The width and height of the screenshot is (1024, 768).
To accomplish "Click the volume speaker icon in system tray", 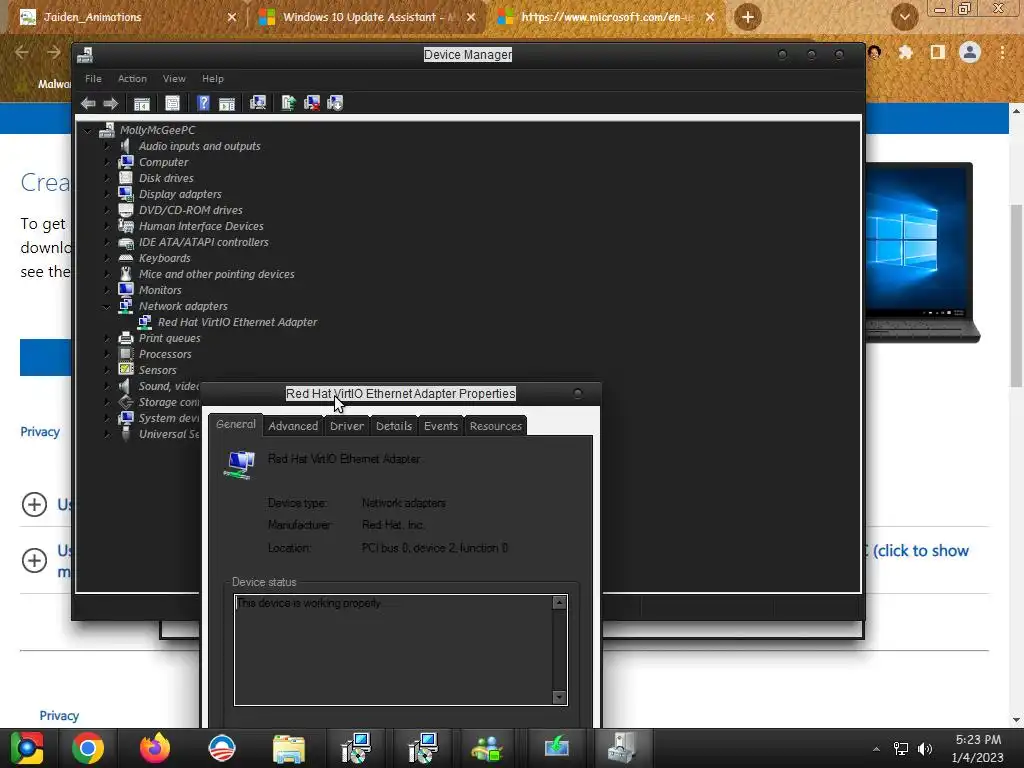I will coord(925,749).
